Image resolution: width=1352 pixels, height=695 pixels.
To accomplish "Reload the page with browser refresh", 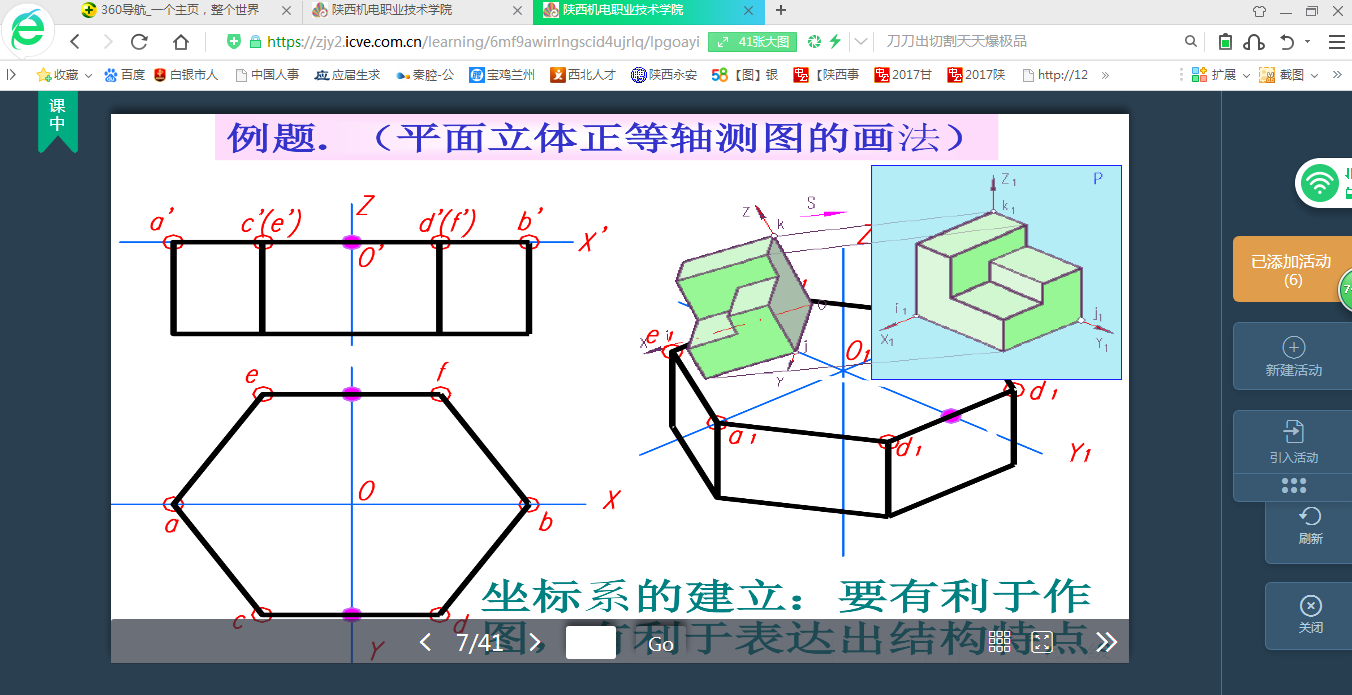I will coord(140,42).
